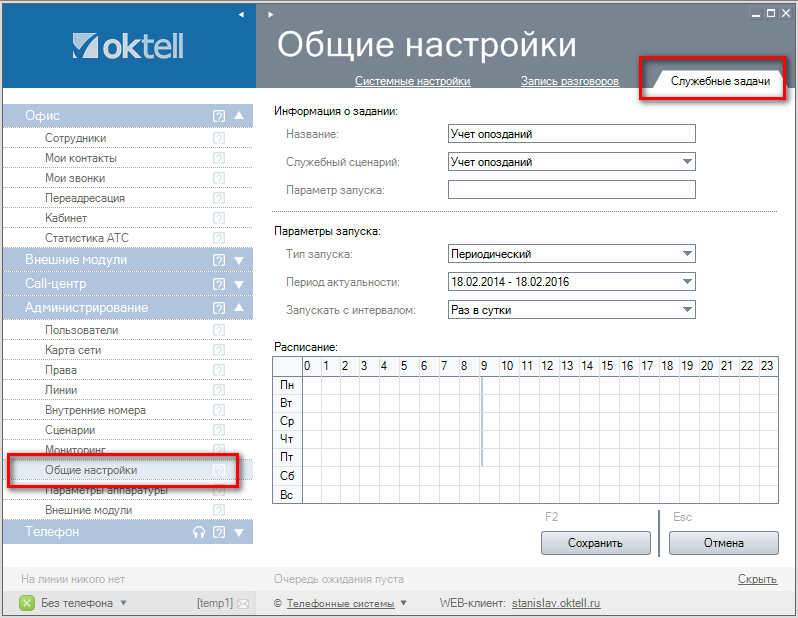Expand the Внешние модули section arrow
This screenshot has width=798, height=618.
click(x=239, y=260)
